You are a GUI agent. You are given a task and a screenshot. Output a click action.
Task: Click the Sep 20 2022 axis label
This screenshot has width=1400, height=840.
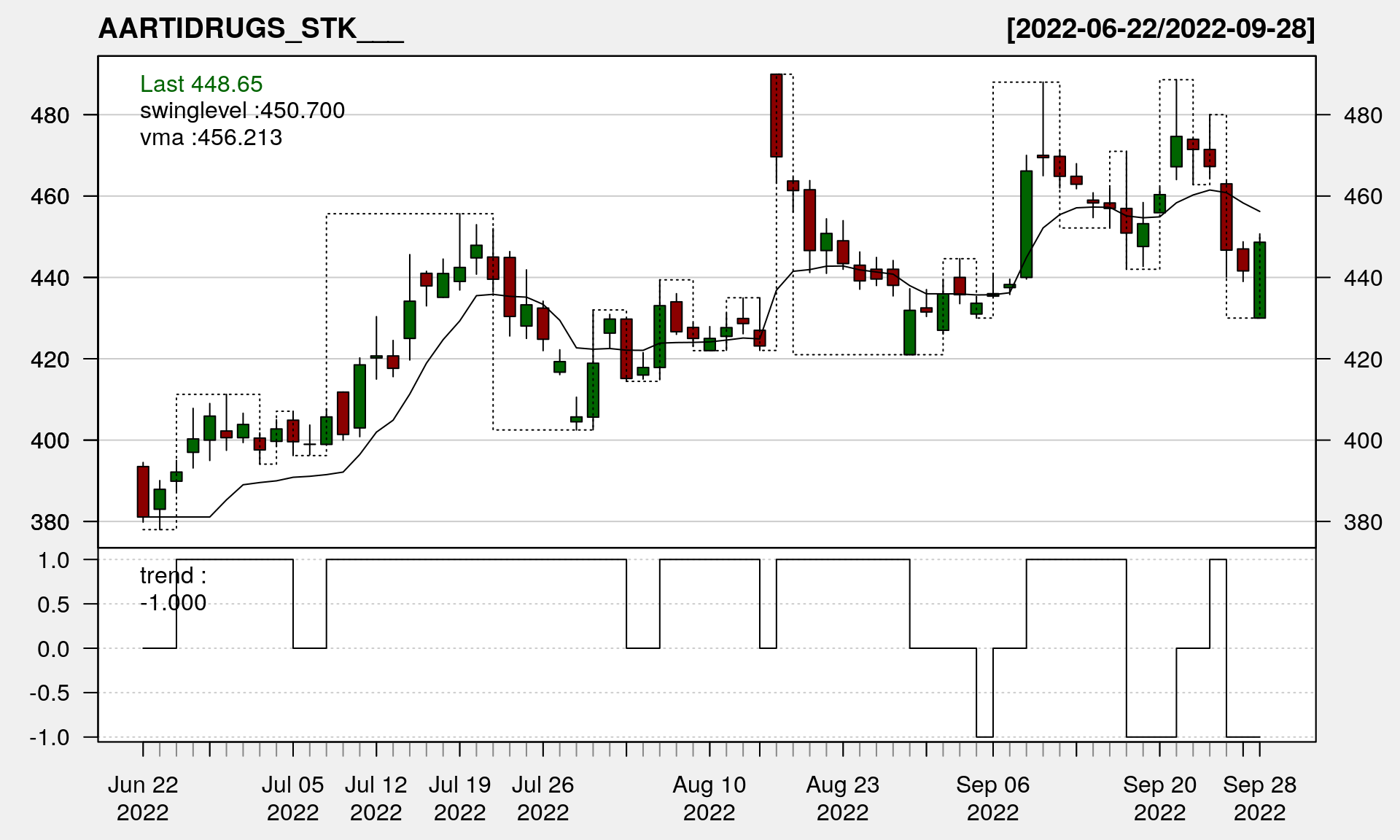pos(1159,798)
